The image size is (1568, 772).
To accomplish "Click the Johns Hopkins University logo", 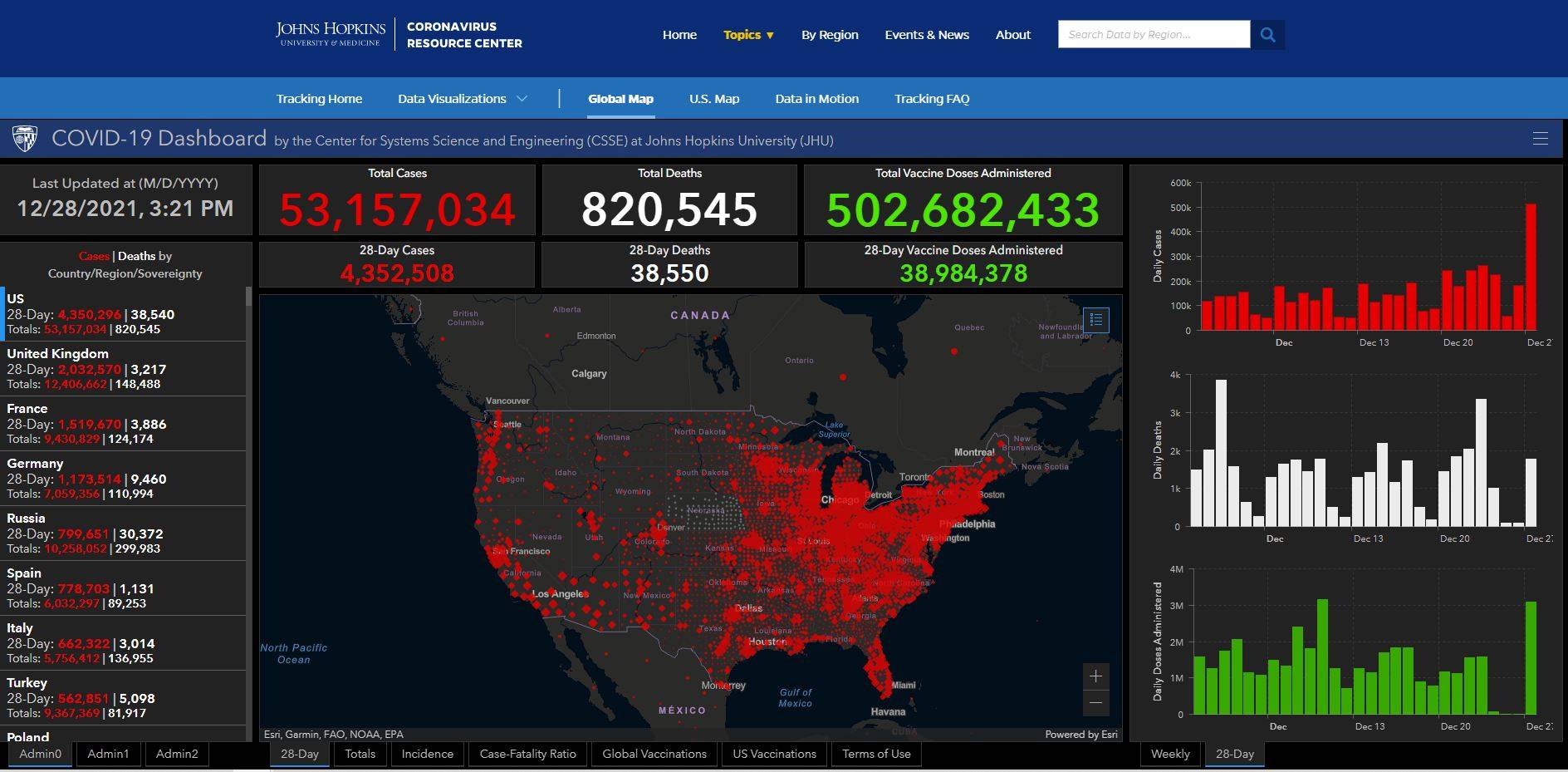I will point(330,35).
